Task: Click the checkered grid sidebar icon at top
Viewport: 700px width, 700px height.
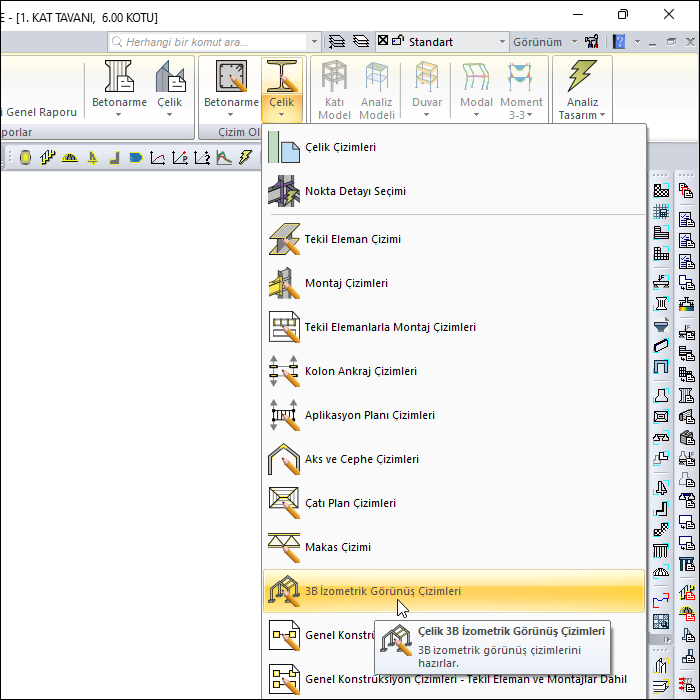Action: point(661,191)
